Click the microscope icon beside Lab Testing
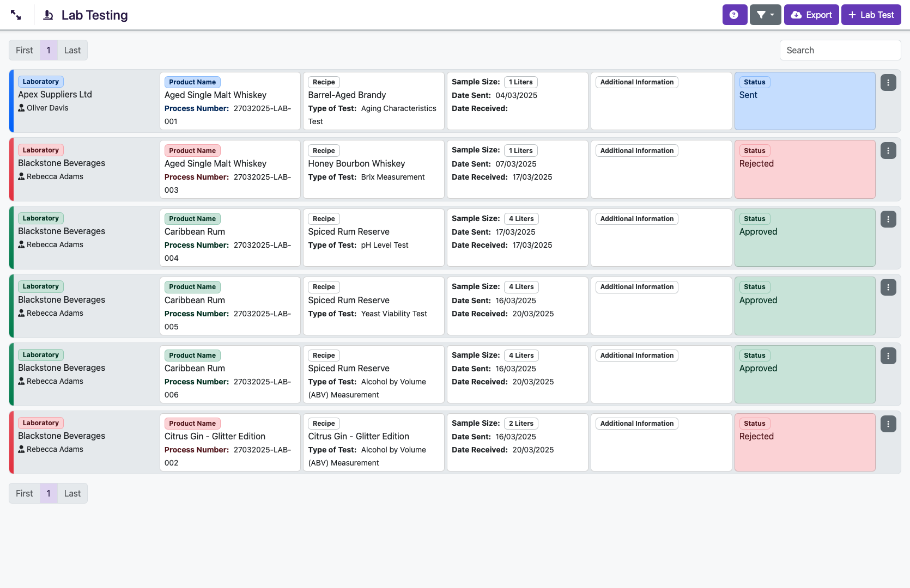Screen dimensions: 910x588 pyautogui.click(x=48, y=16)
